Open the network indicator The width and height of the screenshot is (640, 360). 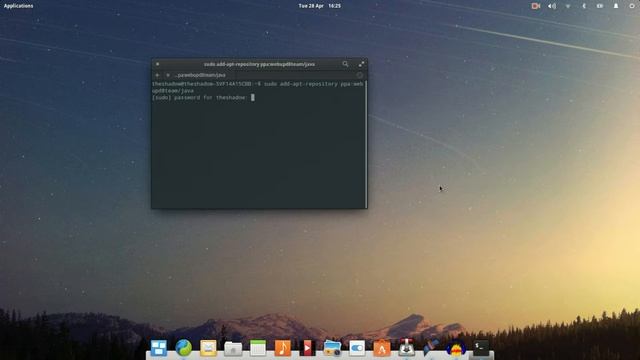tap(568, 6)
